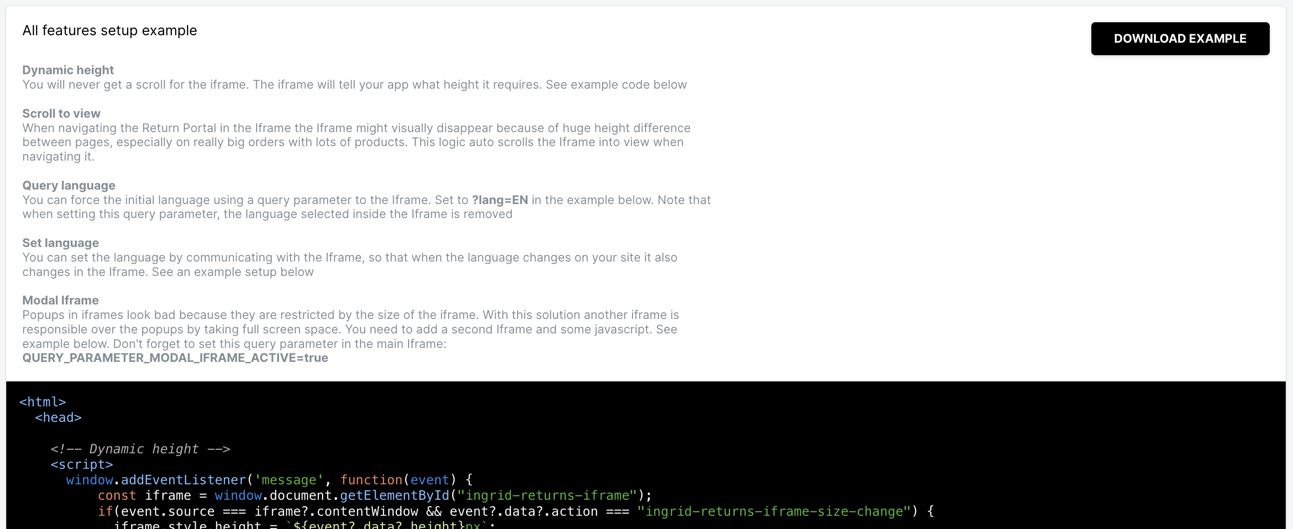Screen dimensions: 1293x529
Task: Select the 'Query language' heading
Action: [x=69, y=186]
